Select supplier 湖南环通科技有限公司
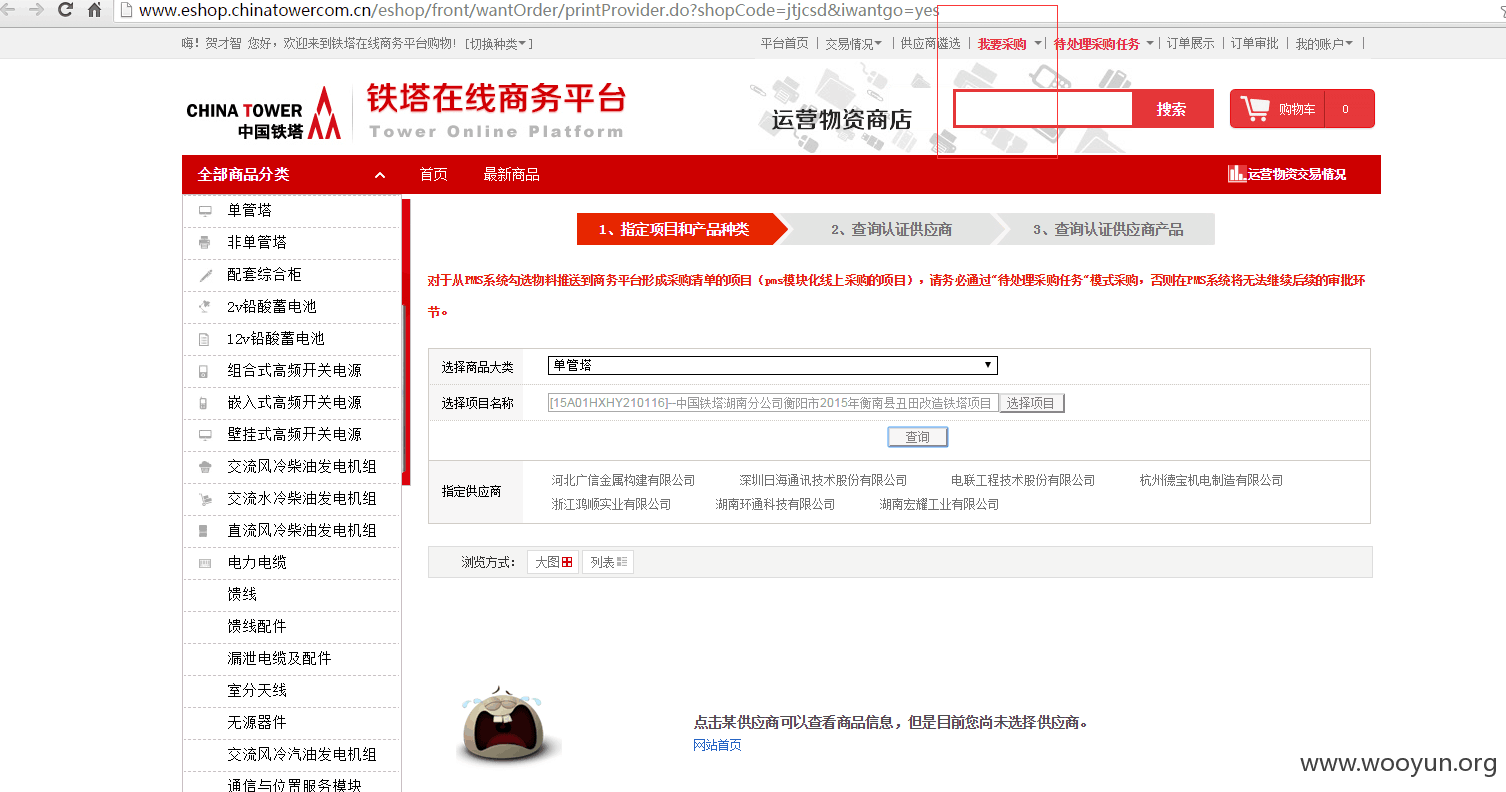Image resolution: width=1506 pixels, height=792 pixels. click(775, 505)
